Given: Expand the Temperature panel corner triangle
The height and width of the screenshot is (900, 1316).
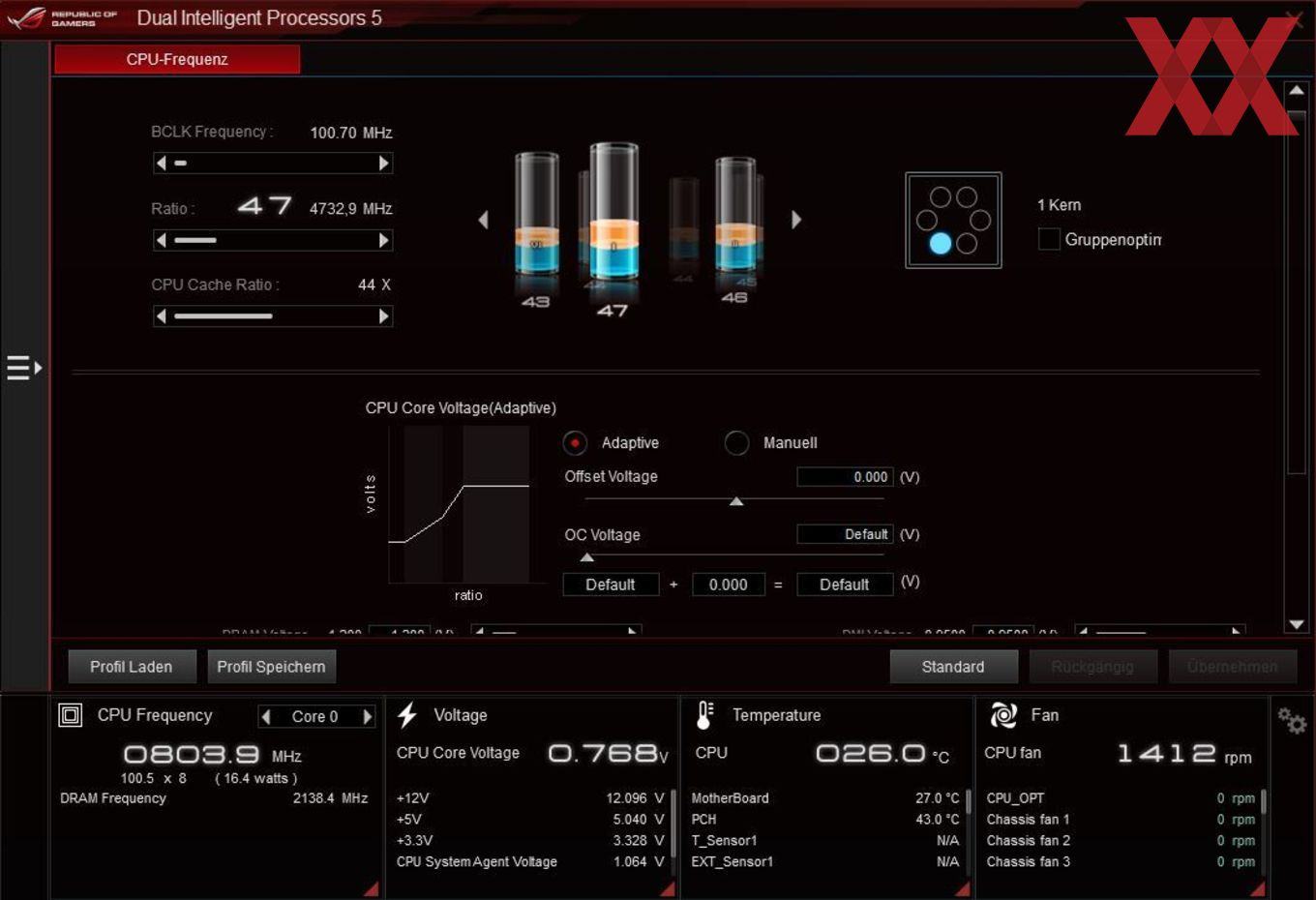Looking at the screenshot, I should tap(962, 888).
